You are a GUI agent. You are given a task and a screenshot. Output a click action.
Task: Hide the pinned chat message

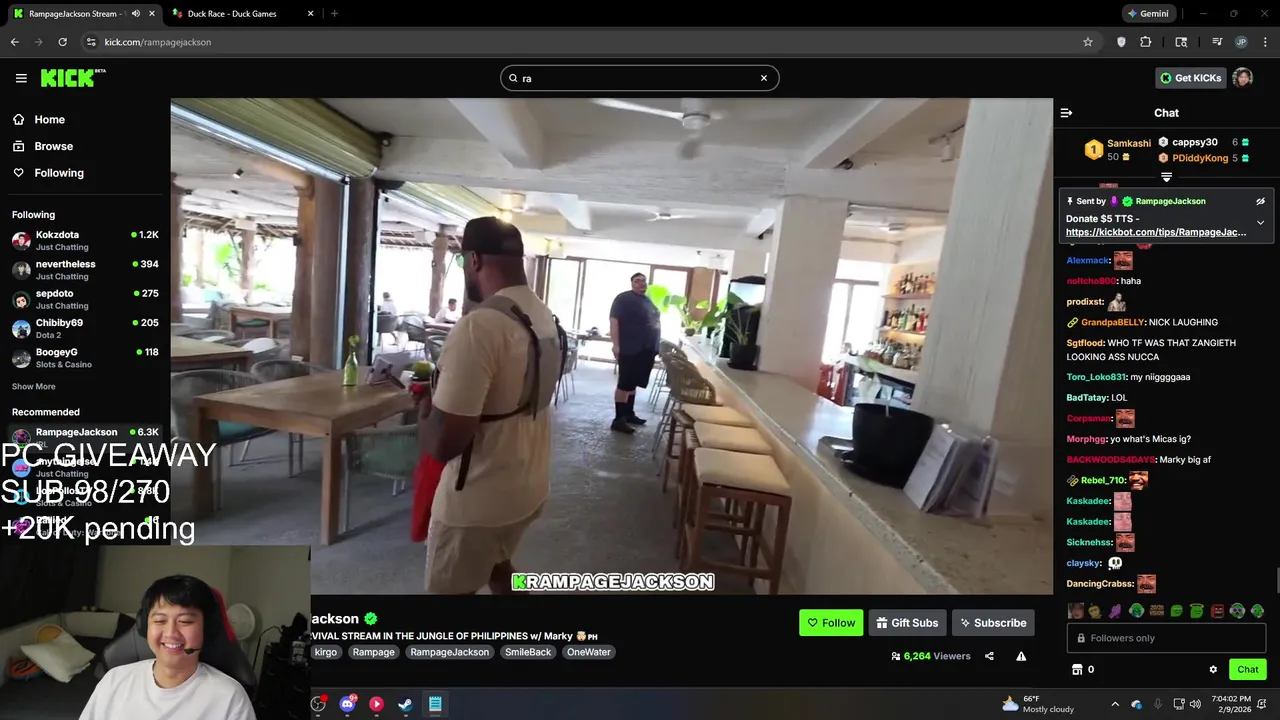pyautogui.click(x=1260, y=201)
